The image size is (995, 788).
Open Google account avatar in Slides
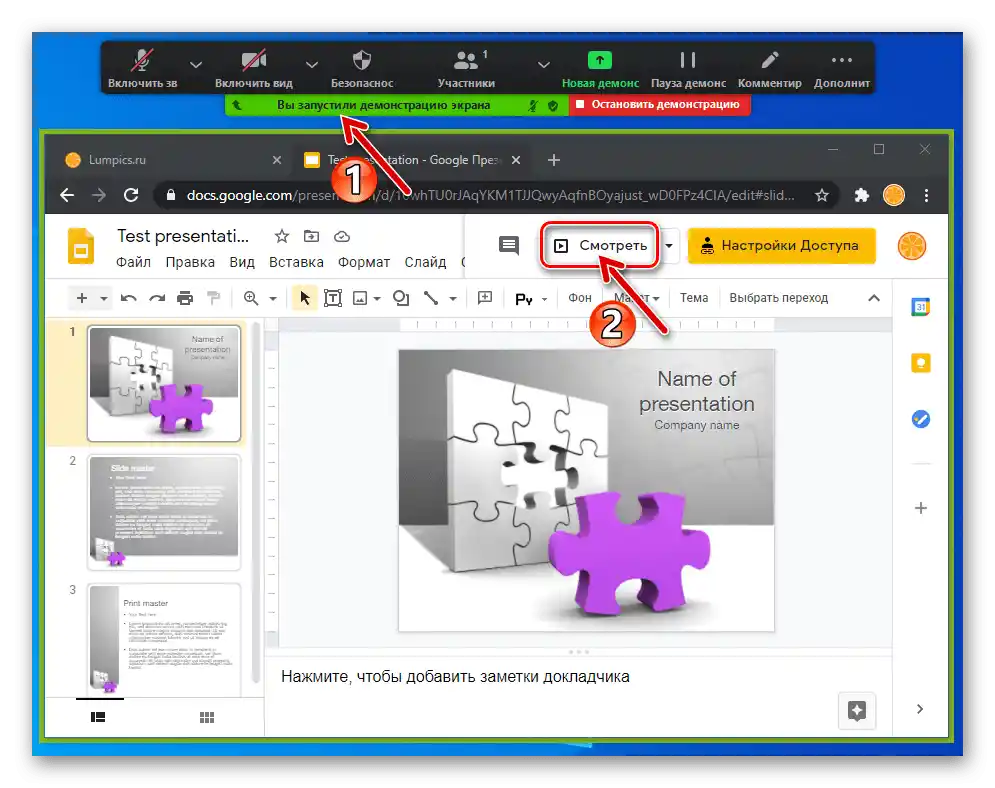[x=912, y=246]
